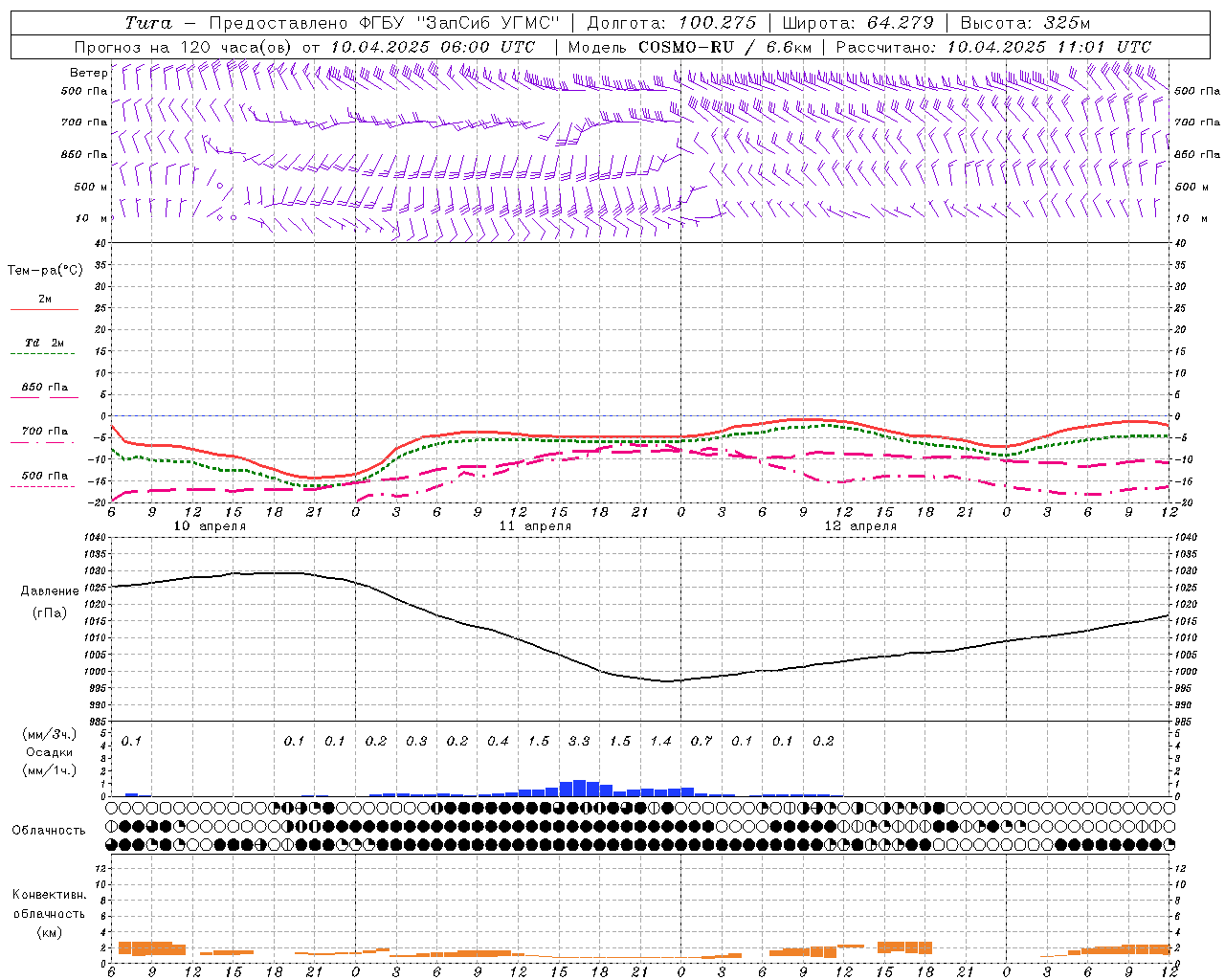Click the "Давление" pressure panel label
This screenshot has width=1225, height=980.
pos(48,591)
